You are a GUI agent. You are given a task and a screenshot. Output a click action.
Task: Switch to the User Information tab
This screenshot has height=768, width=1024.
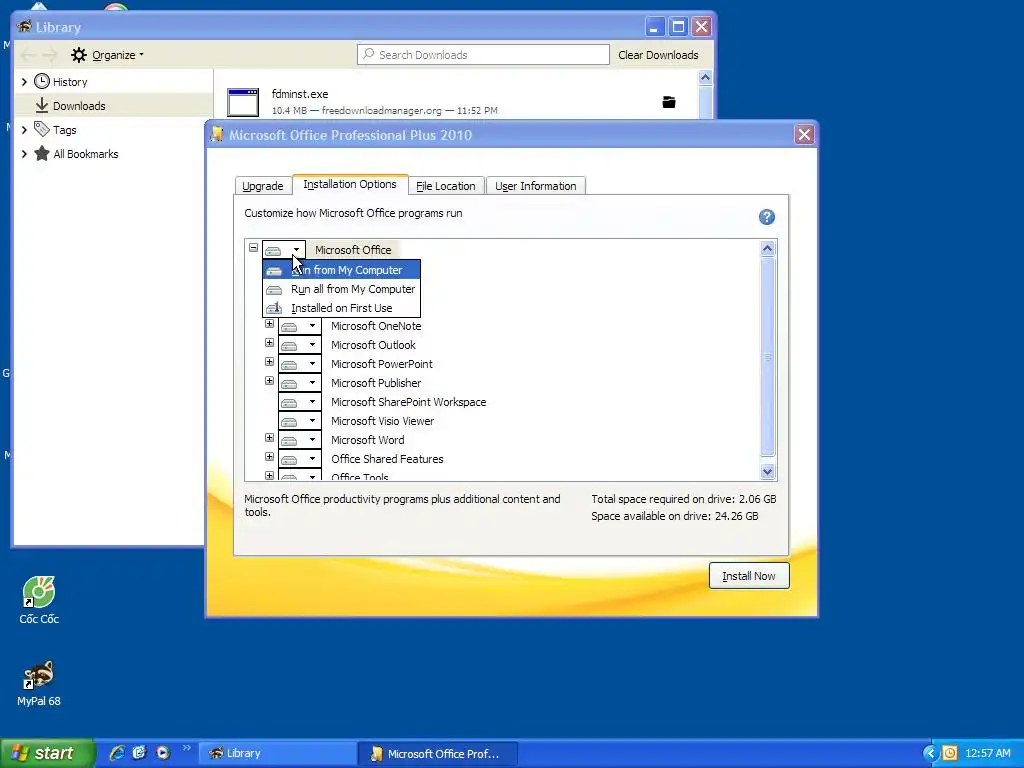(536, 186)
